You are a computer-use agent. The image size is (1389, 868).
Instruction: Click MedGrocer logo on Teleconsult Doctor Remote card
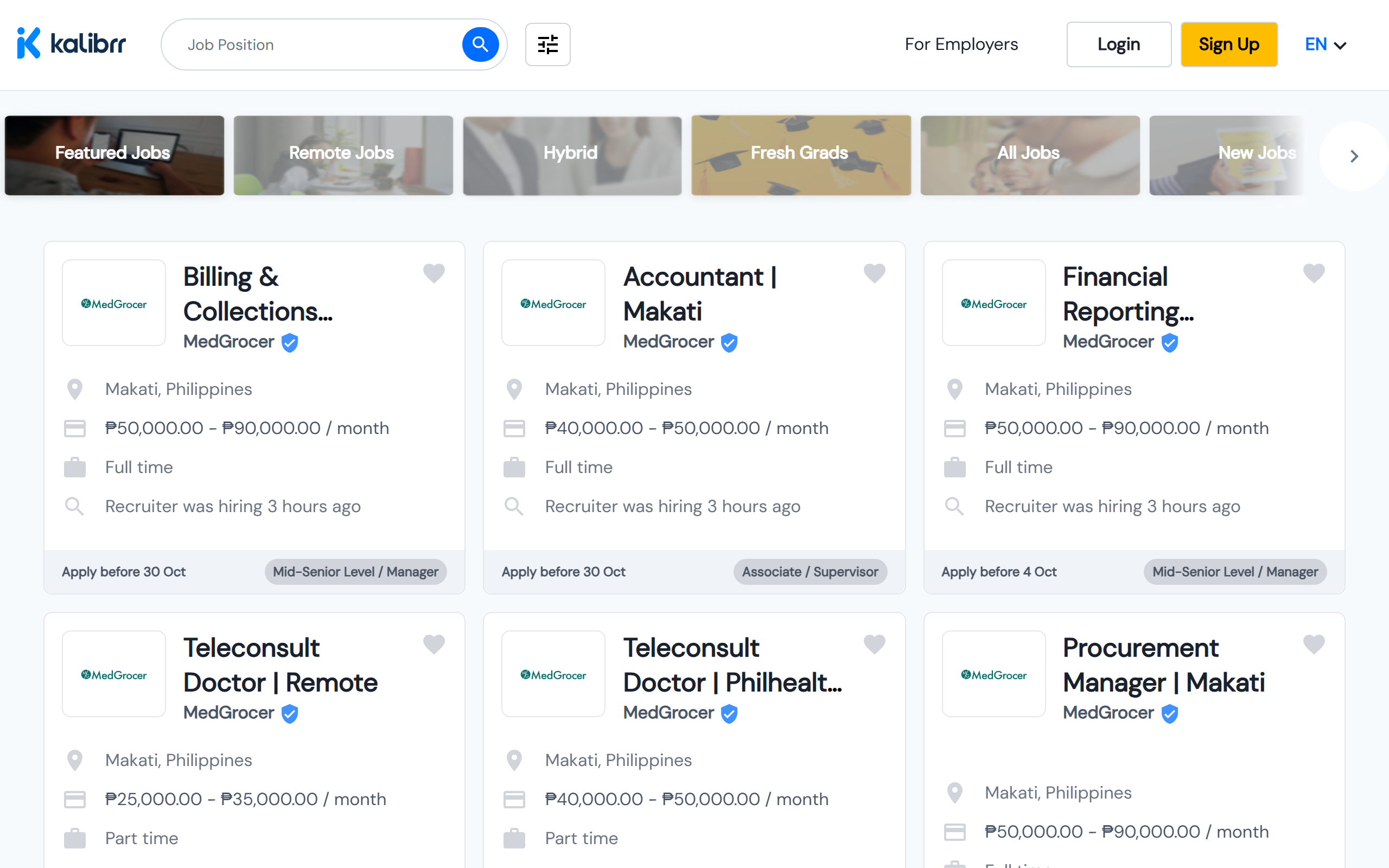point(113,674)
